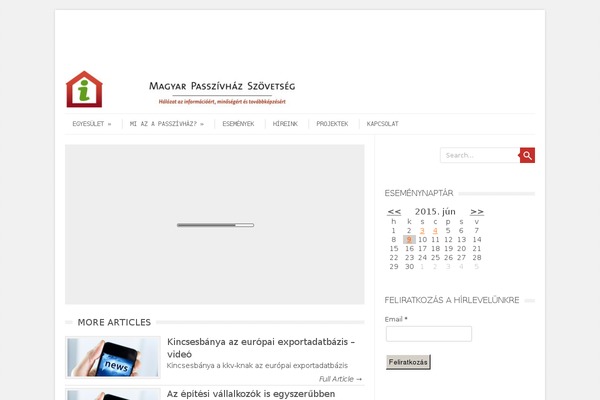Select highlighted June 9 in calendar

409,240
